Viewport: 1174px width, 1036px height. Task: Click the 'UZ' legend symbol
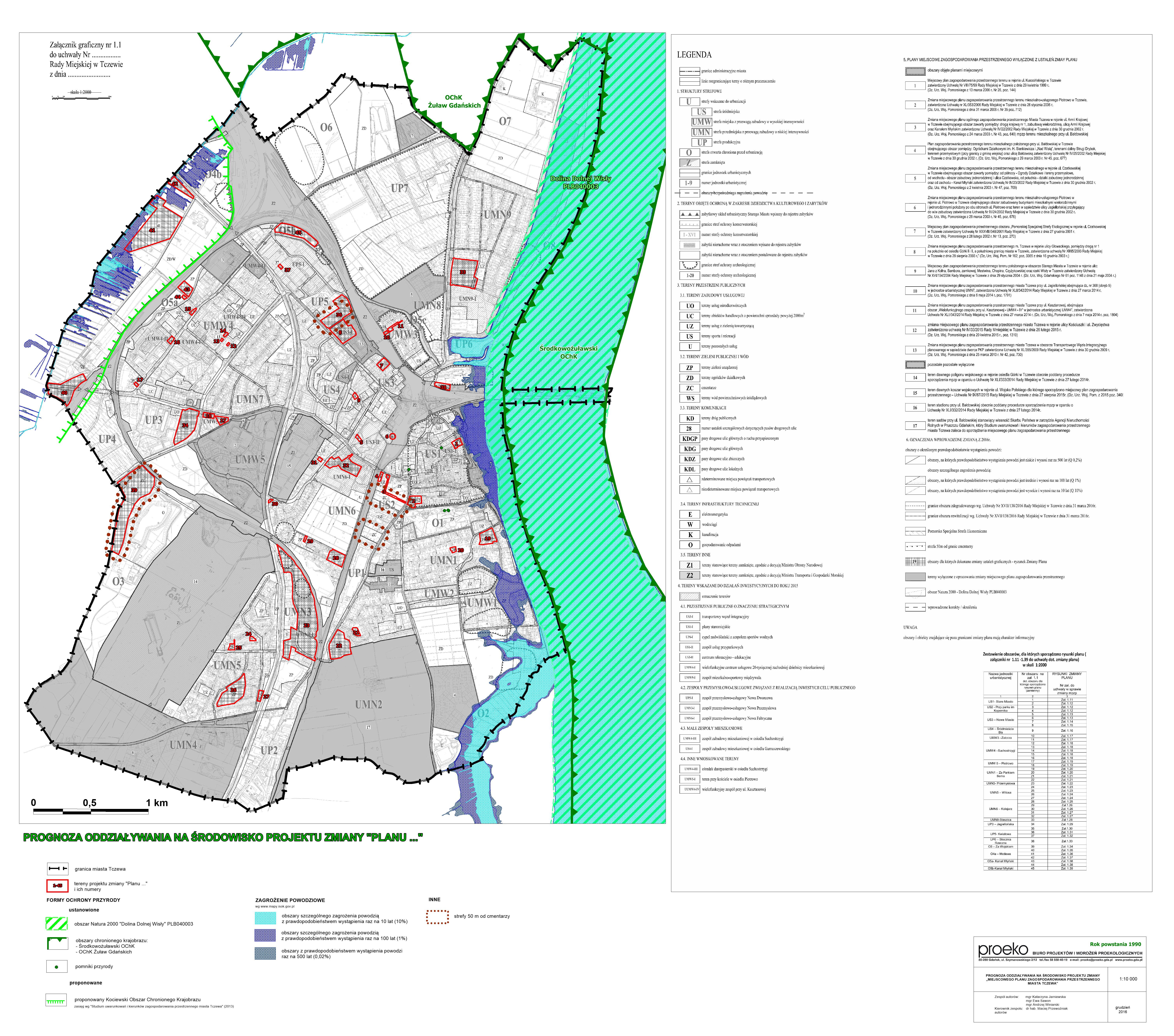690,326
